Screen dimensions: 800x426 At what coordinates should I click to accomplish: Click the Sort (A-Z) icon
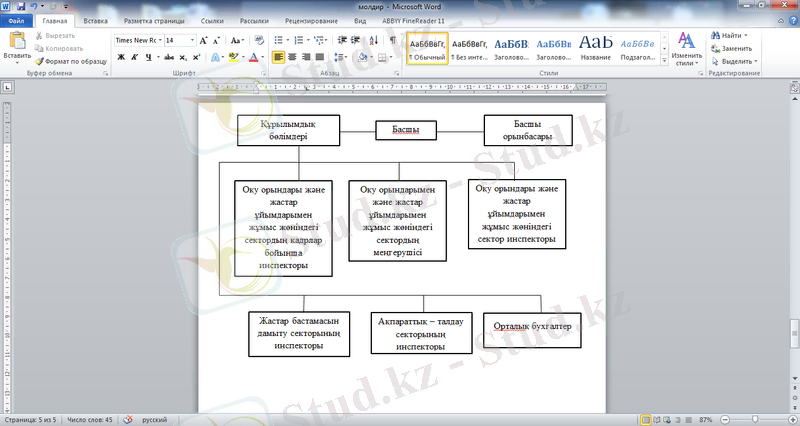pyautogui.click(x=373, y=40)
